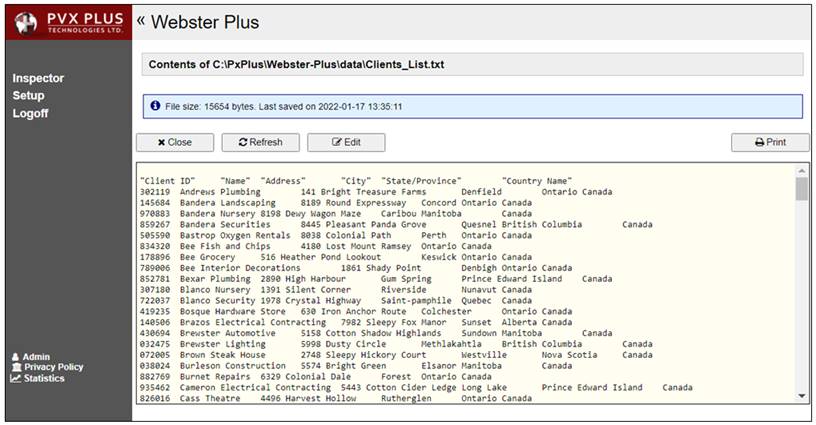Click the Webster Plus title
This screenshot has width=816, height=425.
click(205, 22)
